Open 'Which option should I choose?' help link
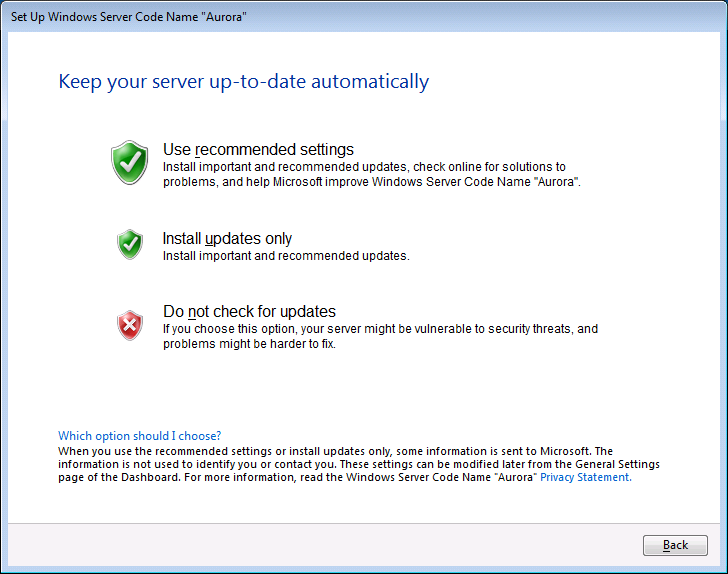The image size is (728, 574). (140, 436)
